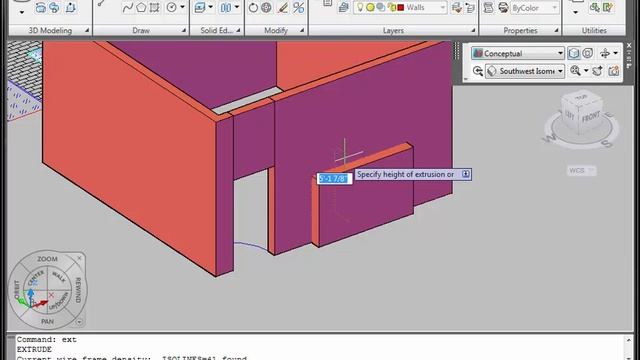The image size is (640, 360).
Task: Toggle freeze sun icon for Walls layer
Action: pyautogui.click(x=370, y=7)
